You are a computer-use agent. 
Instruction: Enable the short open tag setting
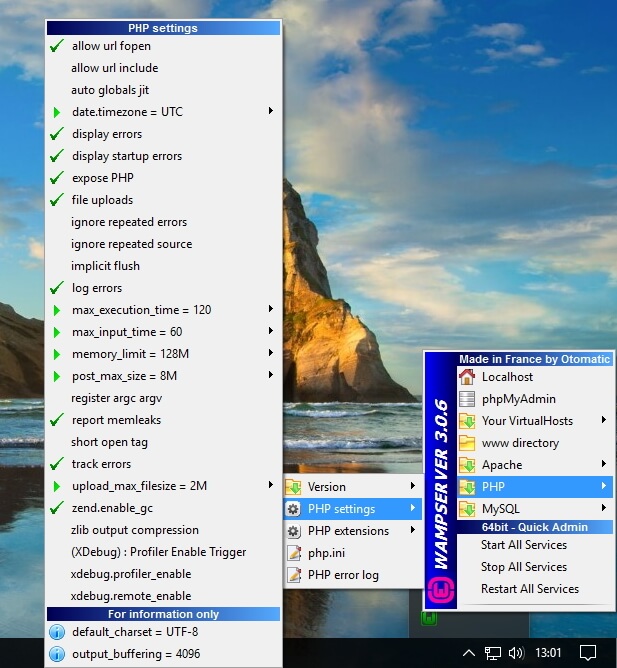[x=109, y=442]
